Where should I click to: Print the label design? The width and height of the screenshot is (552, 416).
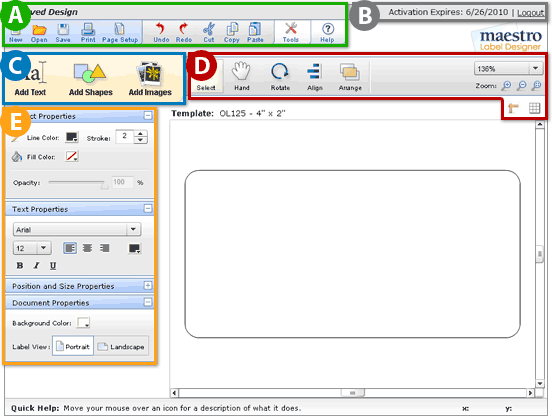pyautogui.click(x=88, y=33)
